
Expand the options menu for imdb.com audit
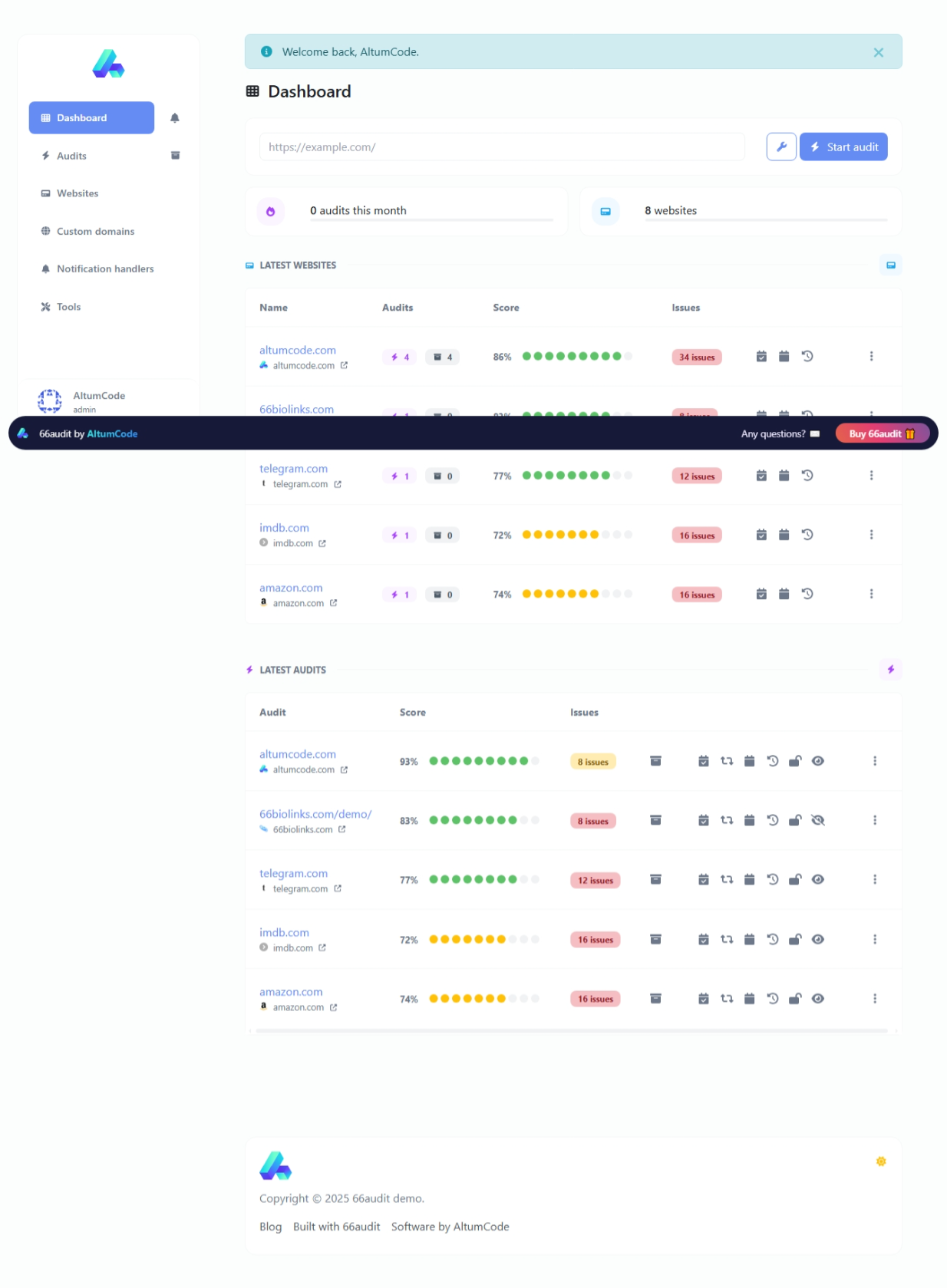point(874,940)
